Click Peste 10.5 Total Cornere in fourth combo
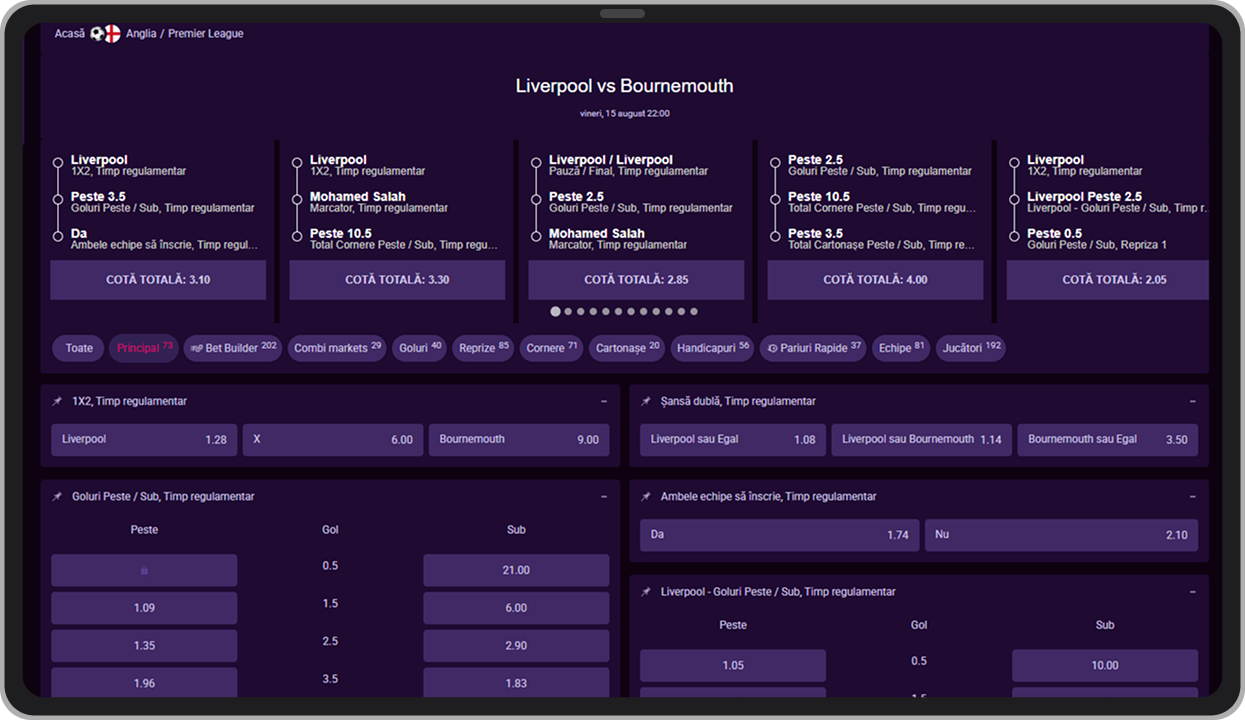 (x=882, y=202)
